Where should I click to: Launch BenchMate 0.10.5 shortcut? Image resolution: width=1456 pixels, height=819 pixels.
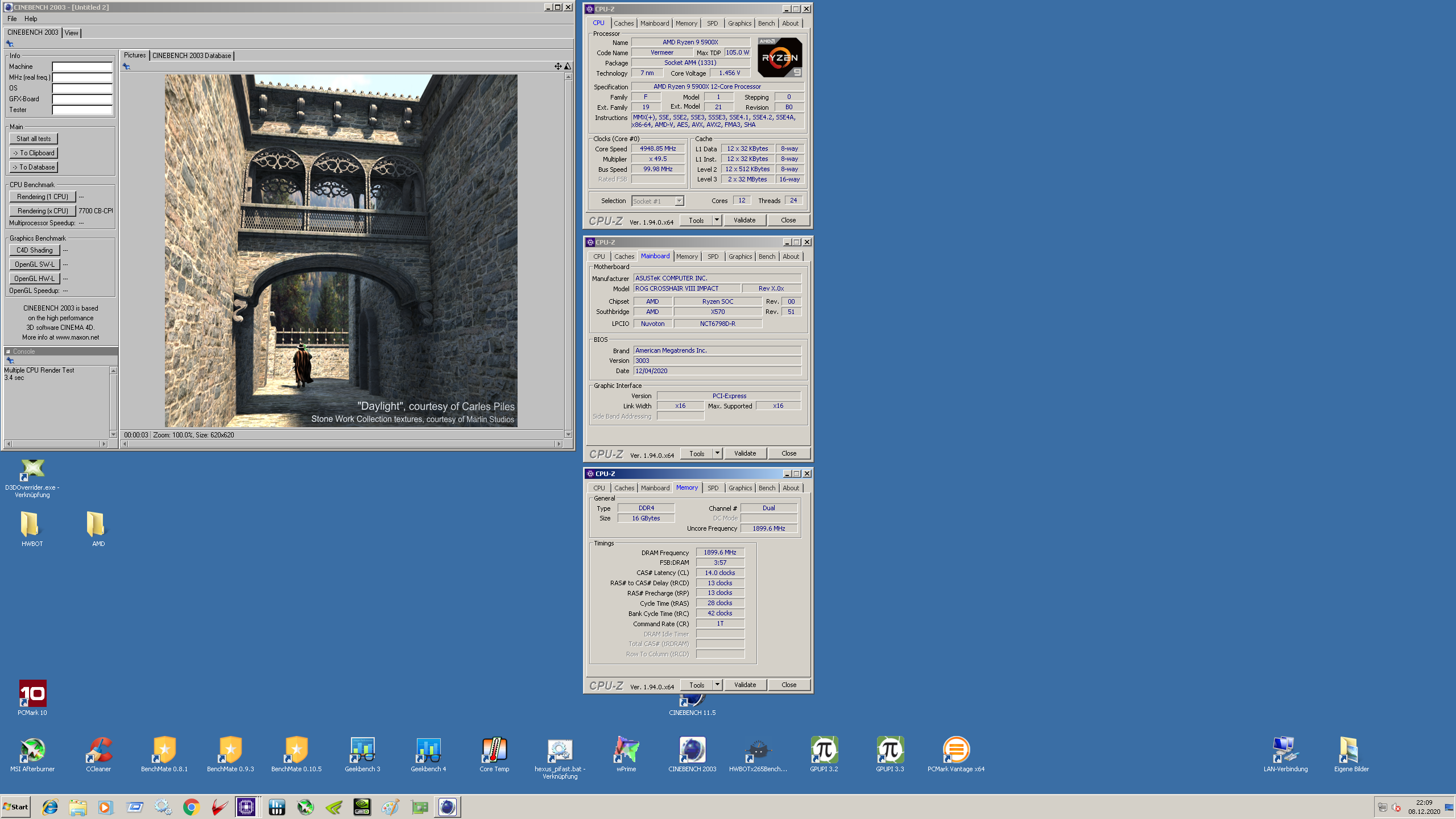pyautogui.click(x=296, y=754)
